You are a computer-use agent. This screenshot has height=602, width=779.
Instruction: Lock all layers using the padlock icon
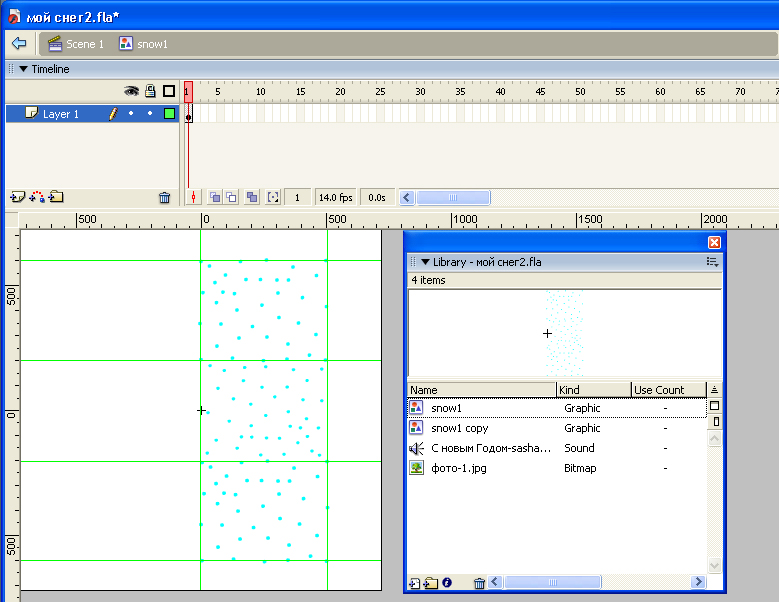point(150,91)
